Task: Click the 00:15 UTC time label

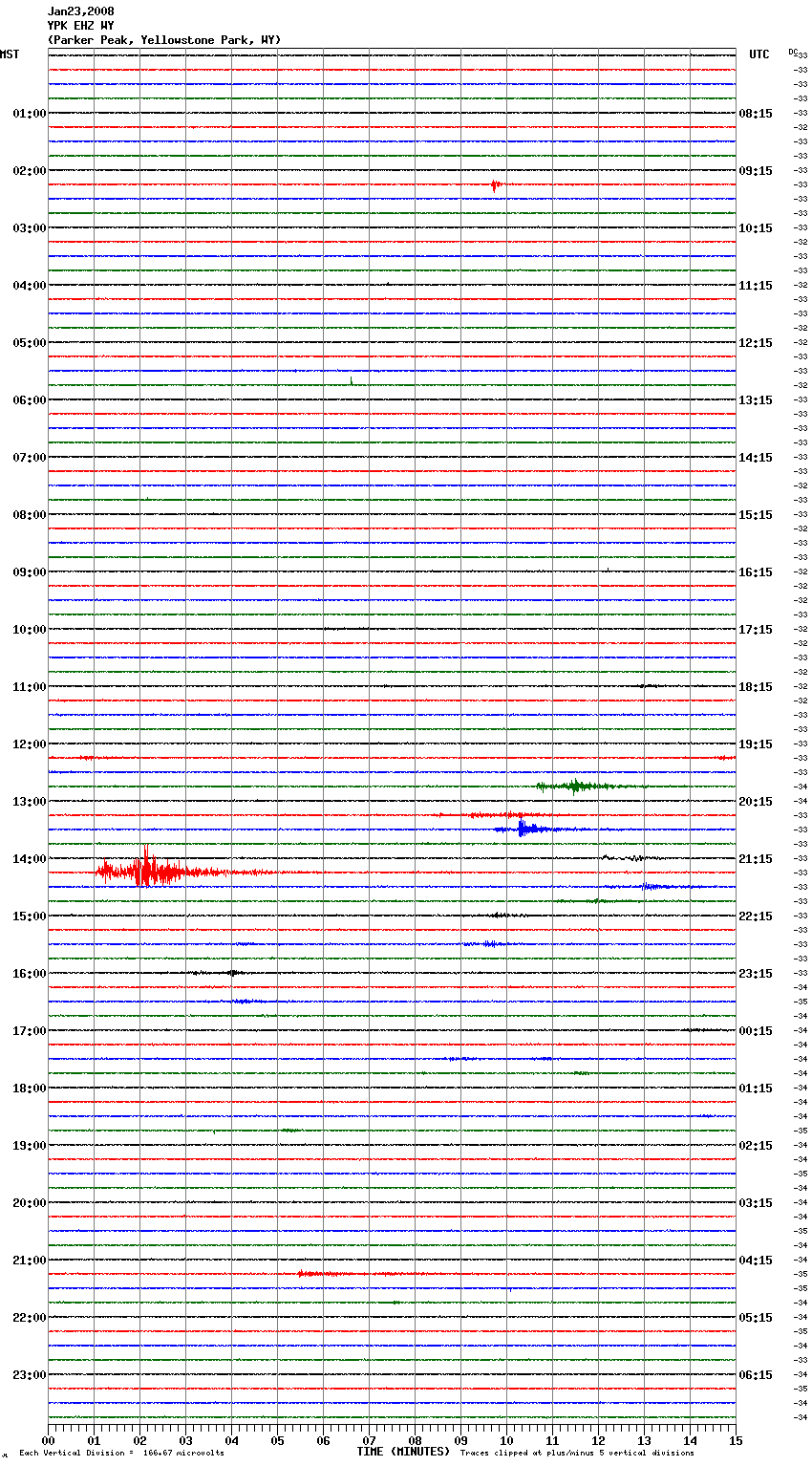Action: tap(756, 1031)
